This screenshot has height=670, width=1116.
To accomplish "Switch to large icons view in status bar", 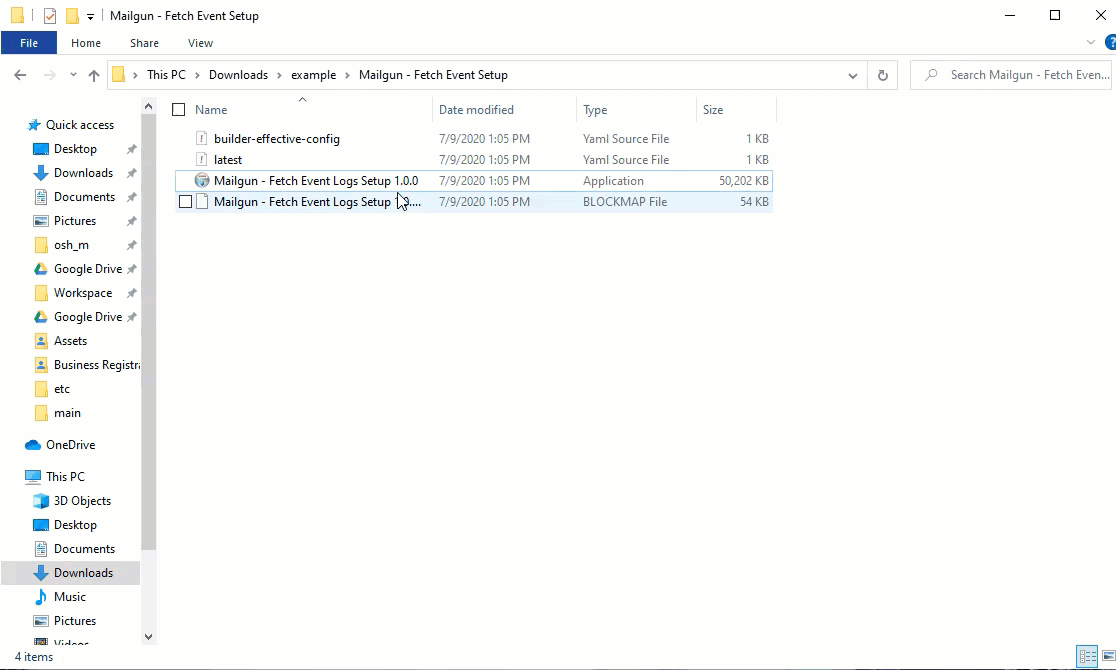I will 1106,657.
